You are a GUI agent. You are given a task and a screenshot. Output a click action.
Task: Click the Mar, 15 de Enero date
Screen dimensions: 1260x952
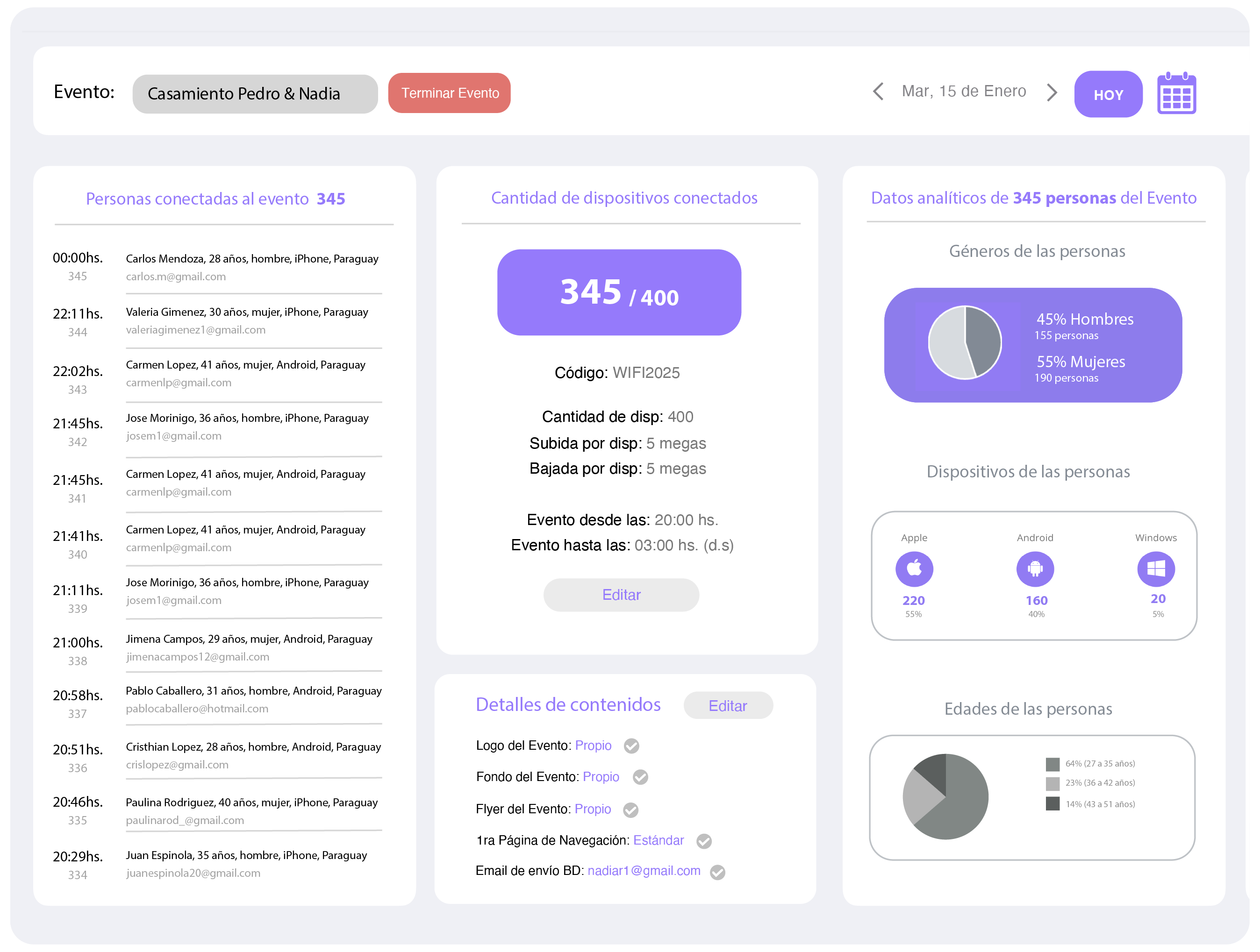click(x=963, y=91)
